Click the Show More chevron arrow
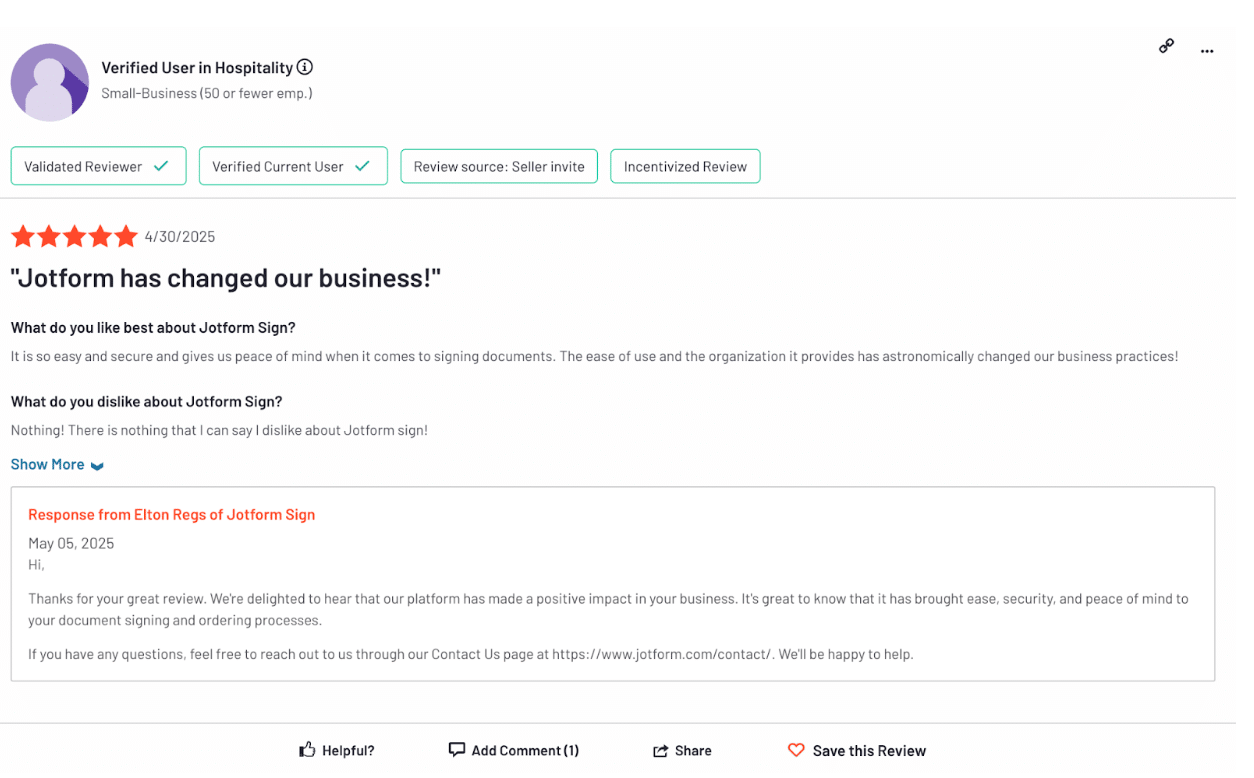Image resolution: width=1254 pixels, height=778 pixels. tap(97, 466)
